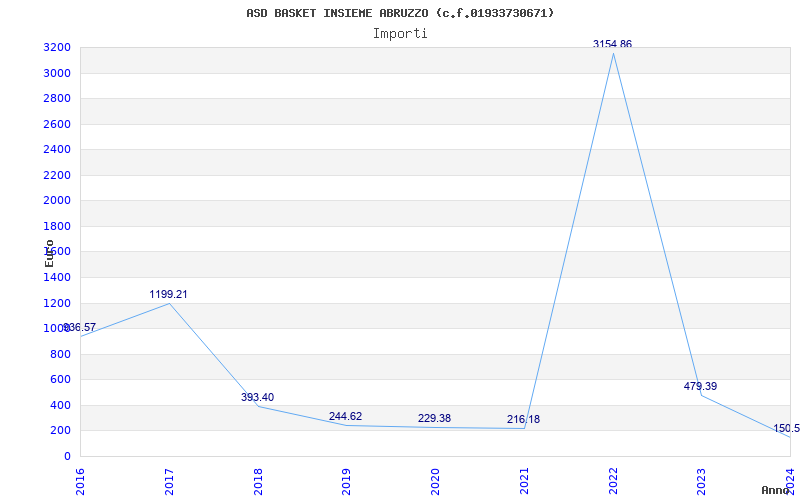Click the 479.39 data label
Viewport: 800px width, 500px height.
coord(701,386)
